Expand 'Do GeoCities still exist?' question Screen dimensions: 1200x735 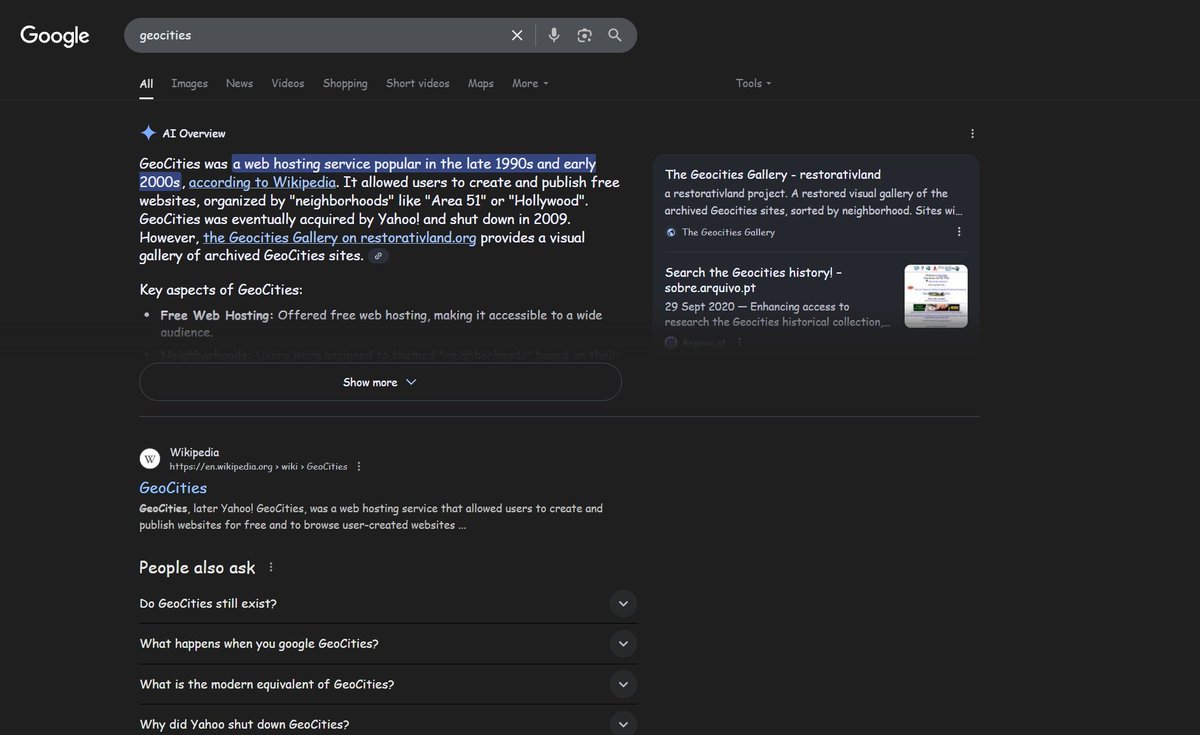click(x=388, y=604)
